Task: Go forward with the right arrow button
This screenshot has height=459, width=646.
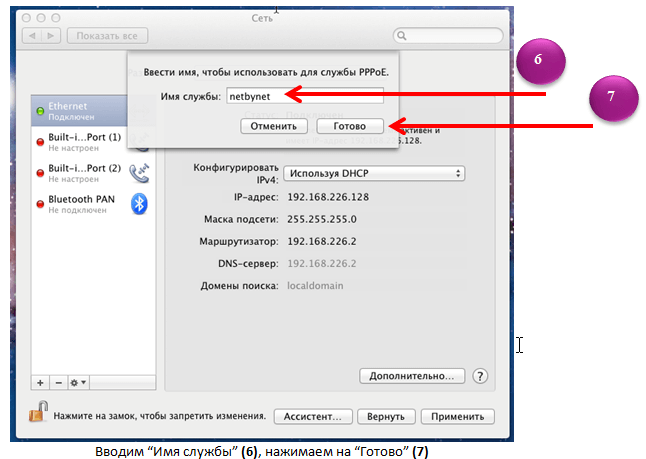Action: click(x=52, y=36)
